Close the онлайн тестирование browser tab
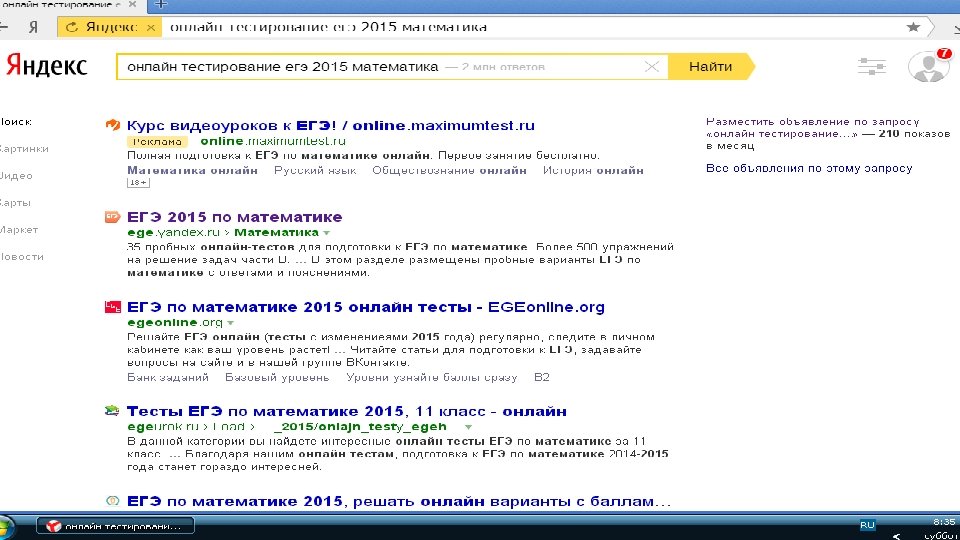The image size is (960, 540). (133, 4)
